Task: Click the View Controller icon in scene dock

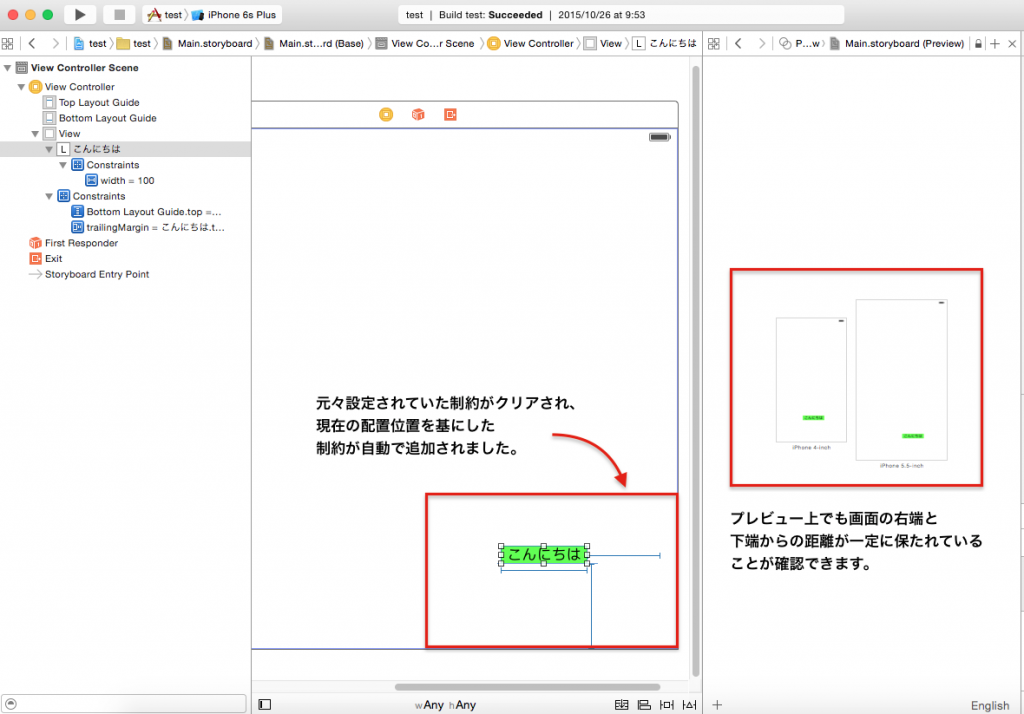Action: 386,115
